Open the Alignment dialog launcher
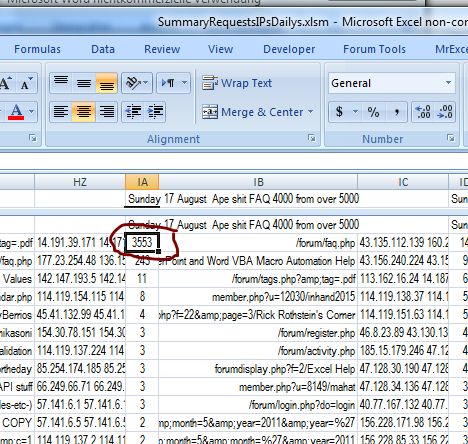468x444 pixels. tap(312, 138)
